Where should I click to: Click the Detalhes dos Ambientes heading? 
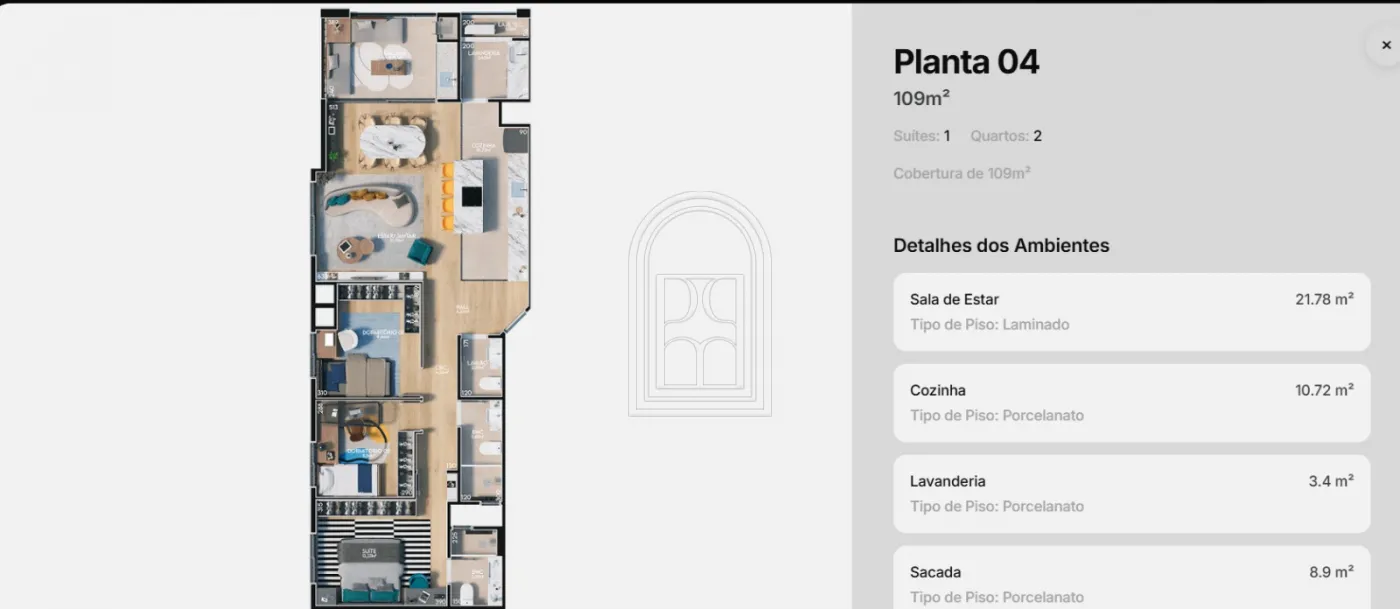(x=1001, y=245)
